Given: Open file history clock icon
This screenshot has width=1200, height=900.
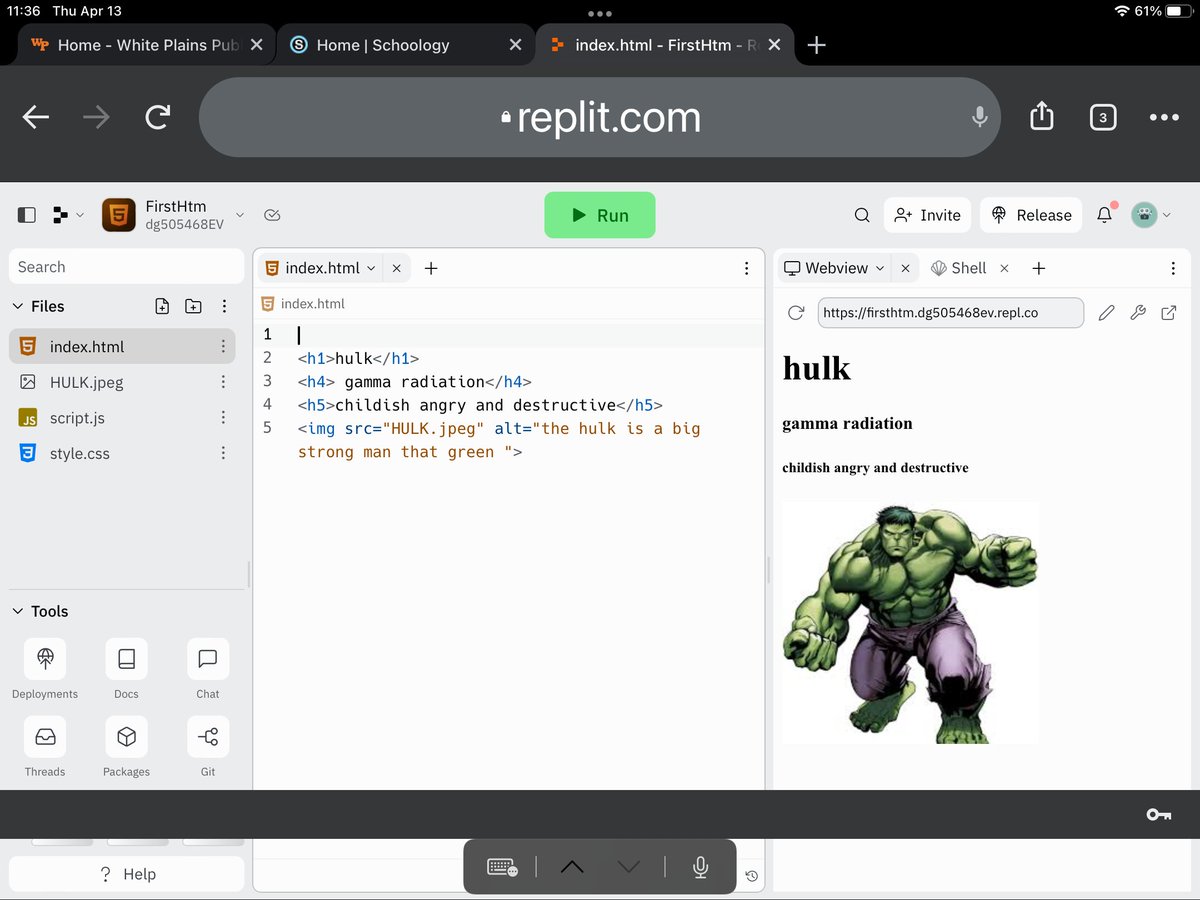Looking at the screenshot, I should coord(752,876).
